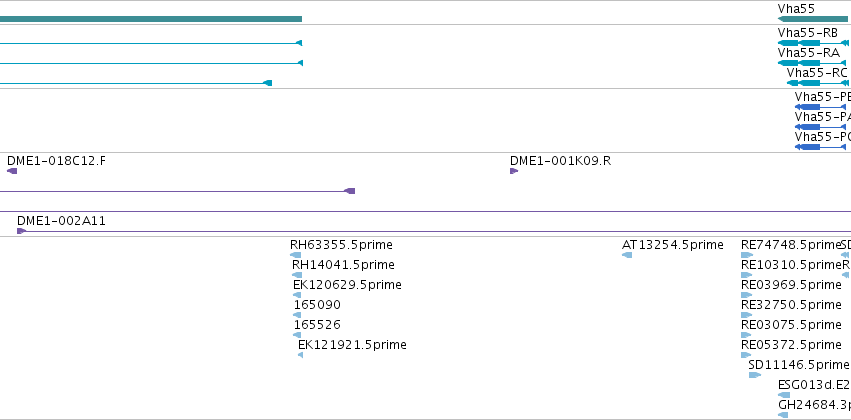Select the DME1-001K09.R purple arrow marker
This screenshot has width=851, height=420.
[514, 171]
